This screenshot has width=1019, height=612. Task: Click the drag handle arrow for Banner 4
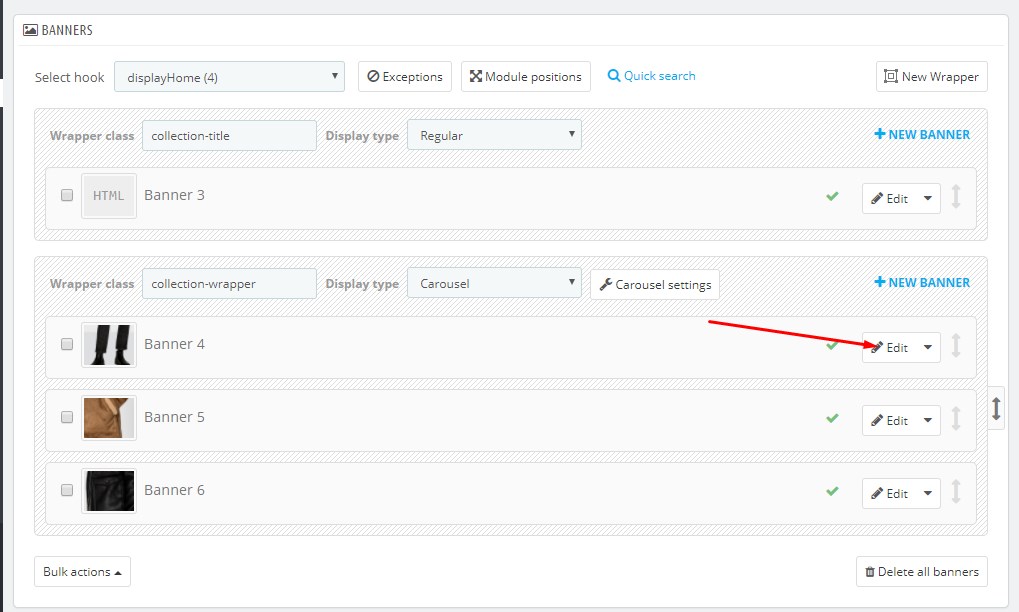(x=956, y=346)
